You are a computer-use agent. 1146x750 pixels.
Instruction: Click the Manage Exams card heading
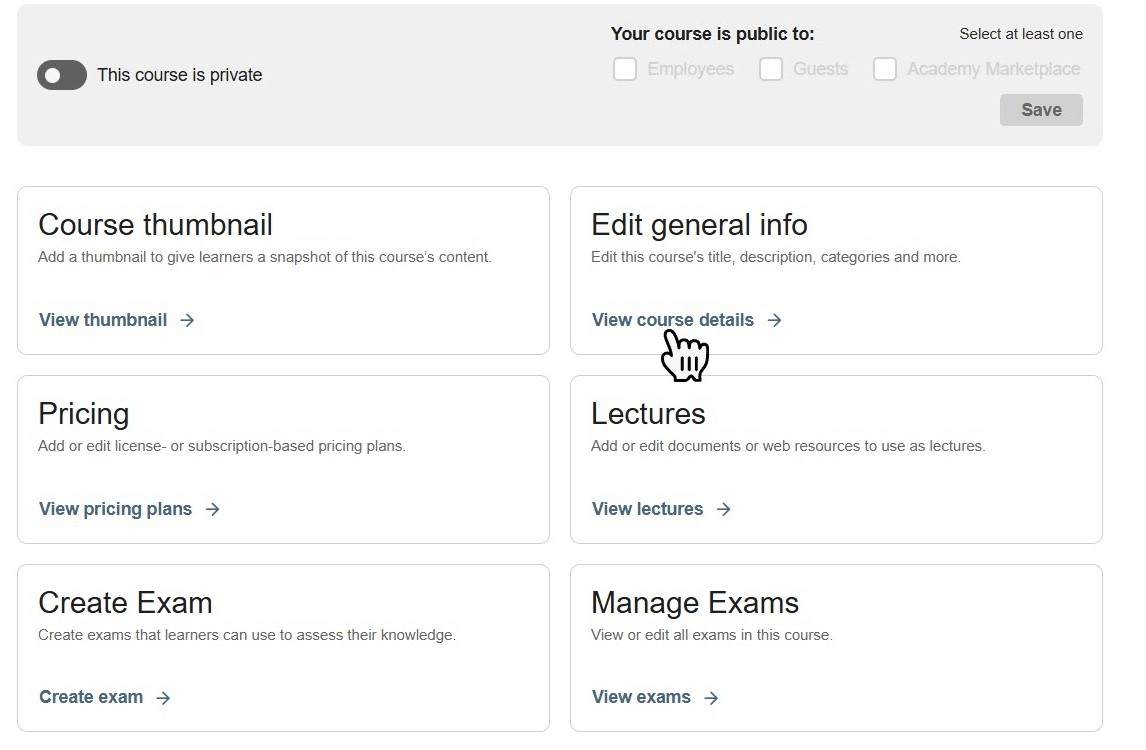pyautogui.click(x=695, y=603)
